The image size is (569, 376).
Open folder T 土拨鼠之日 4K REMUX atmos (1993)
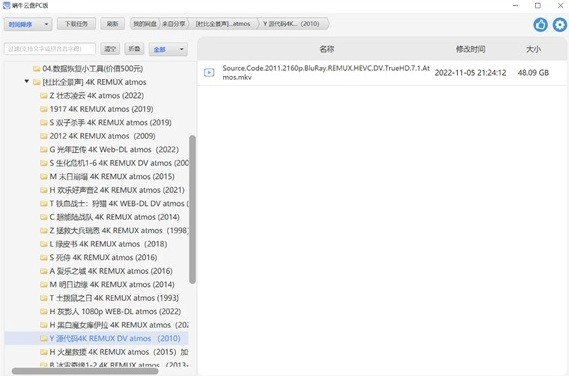114,298
